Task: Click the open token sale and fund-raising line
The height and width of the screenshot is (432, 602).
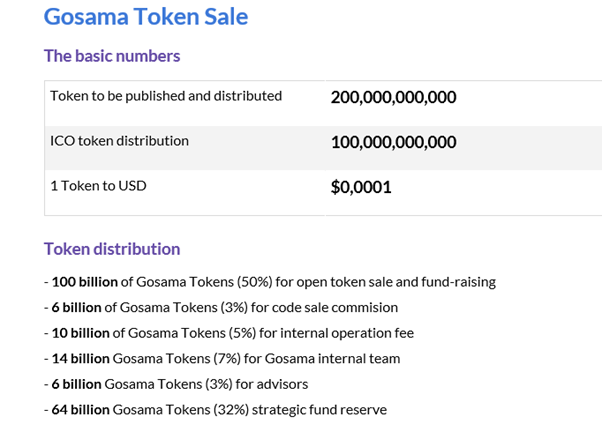Action: click(270, 282)
